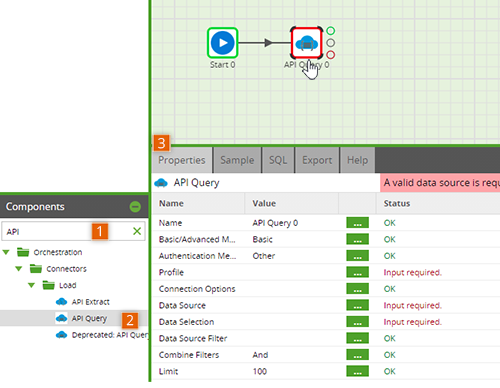Collapse the Connectors tree node arrow

[x=19, y=269]
